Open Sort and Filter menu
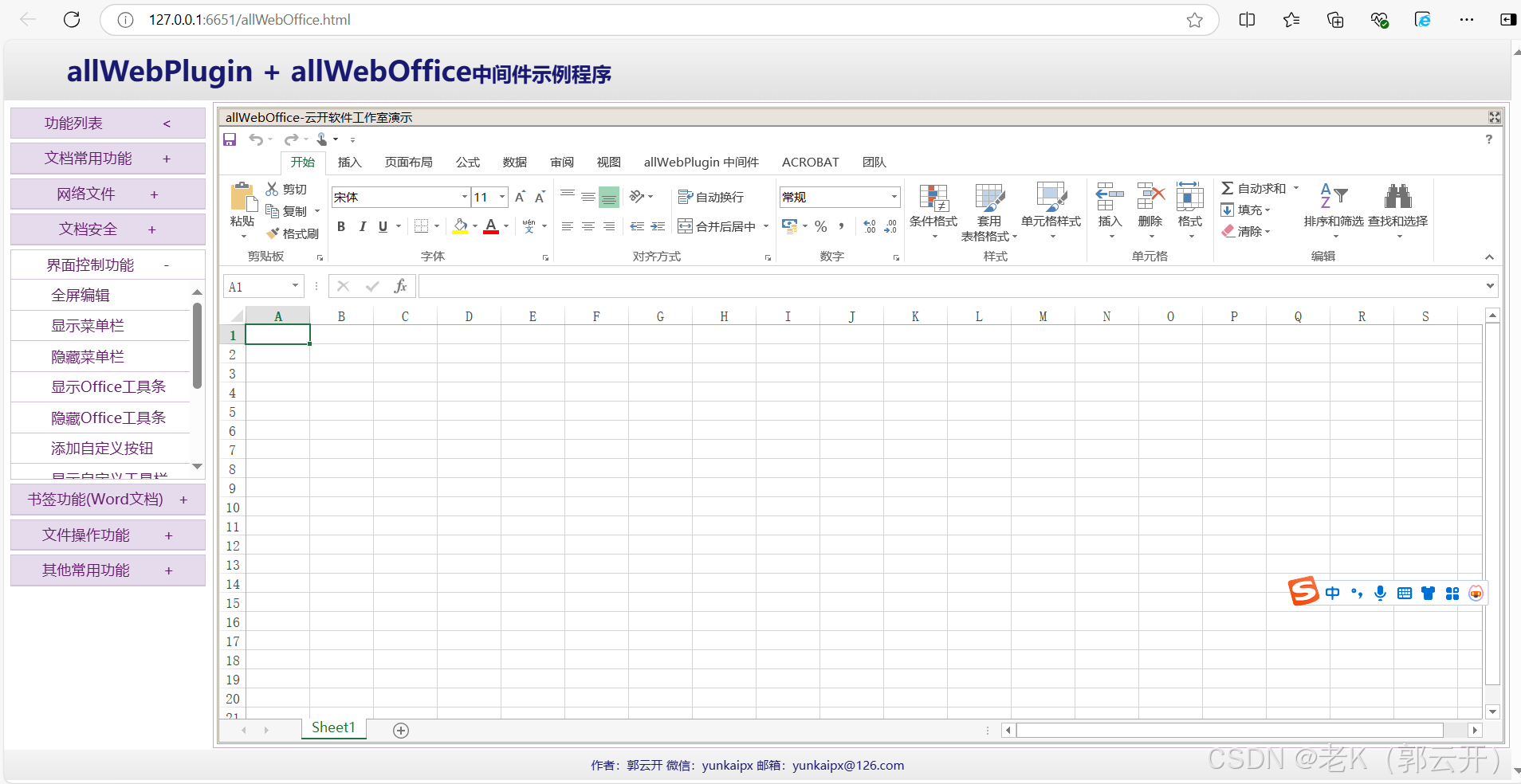Screen dimensions: 1521x784 coord(1334,211)
